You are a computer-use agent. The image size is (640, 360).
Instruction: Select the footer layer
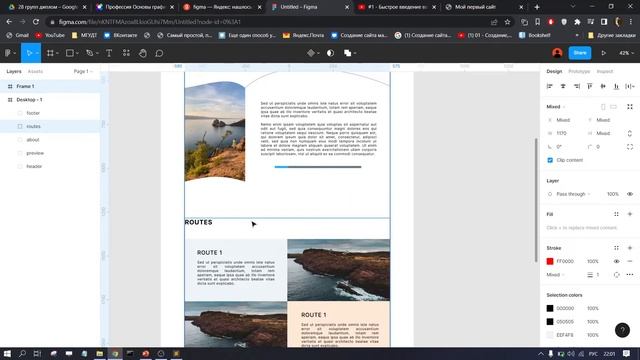click(x=50, y=113)
